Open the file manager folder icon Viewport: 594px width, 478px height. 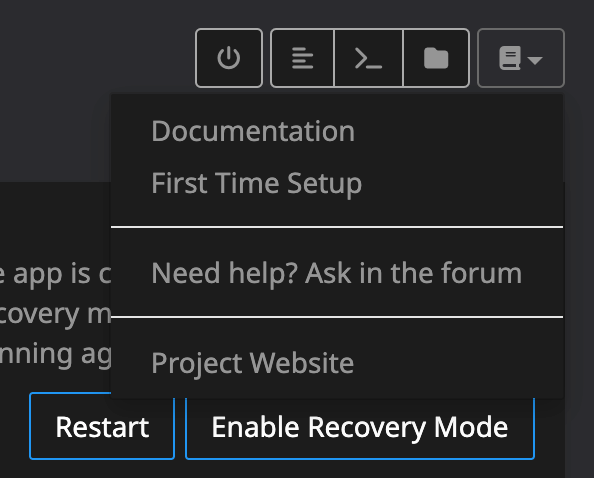point(436,58)
